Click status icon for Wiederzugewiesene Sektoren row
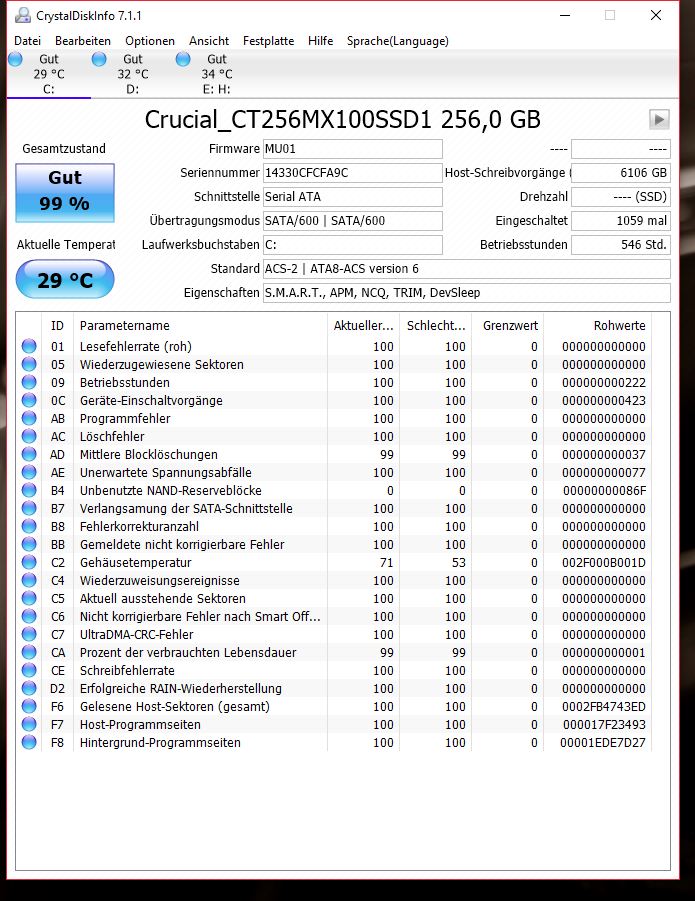 29,364
